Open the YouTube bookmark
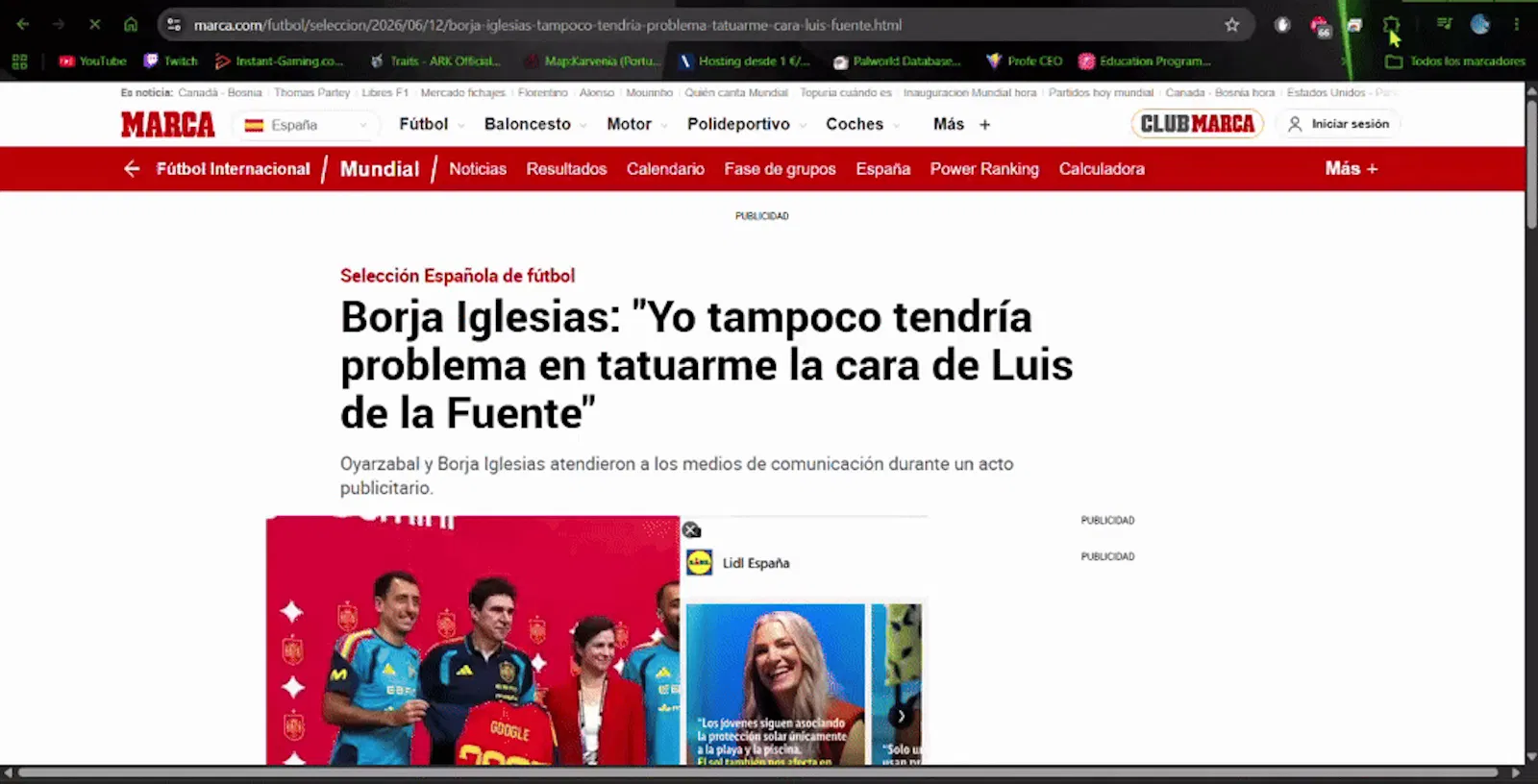This screenshot has width=1538, height=784. [x=92, y=61]
